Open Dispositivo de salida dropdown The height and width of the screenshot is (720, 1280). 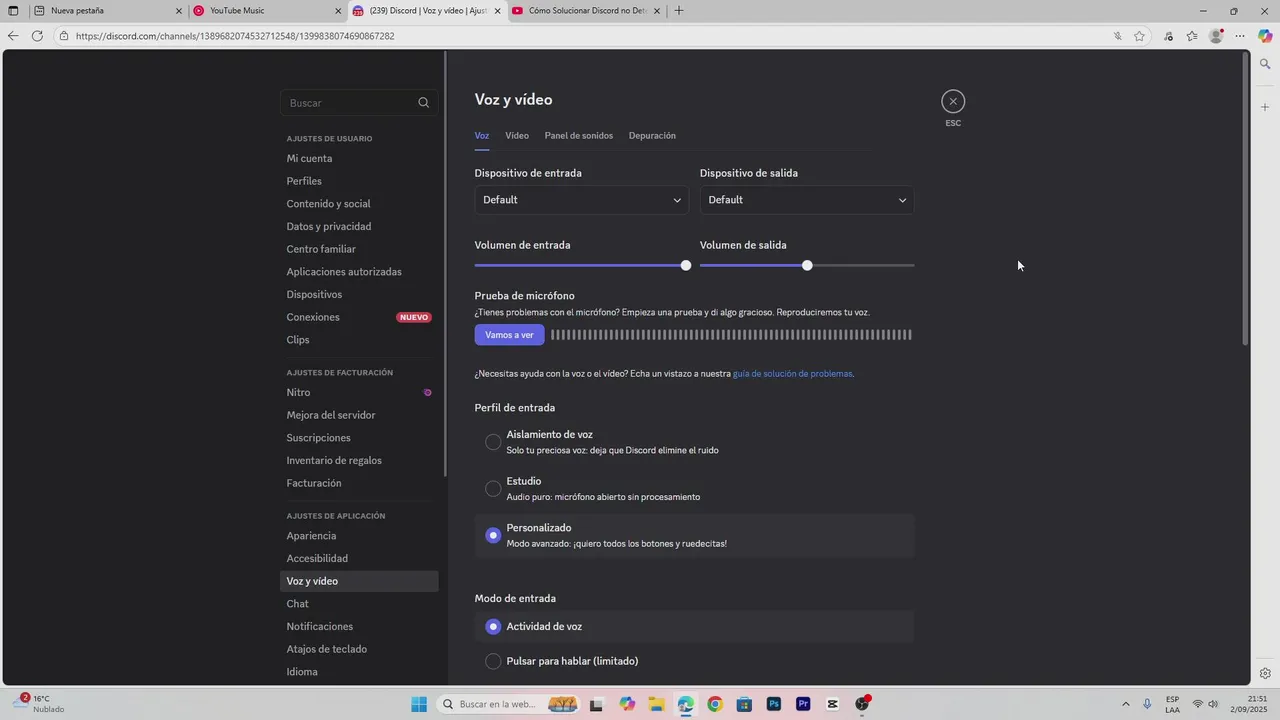tap(807, 200)
